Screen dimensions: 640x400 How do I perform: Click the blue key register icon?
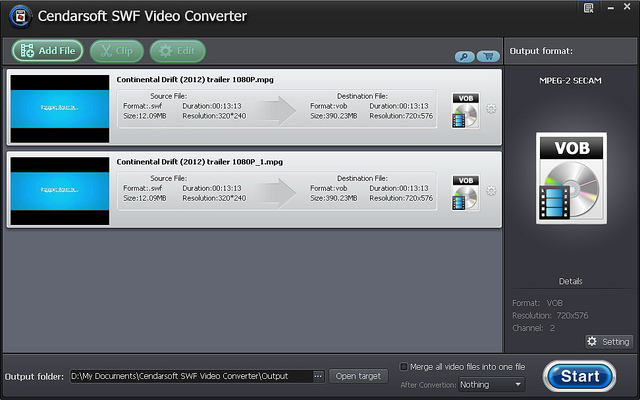(464, 56)
